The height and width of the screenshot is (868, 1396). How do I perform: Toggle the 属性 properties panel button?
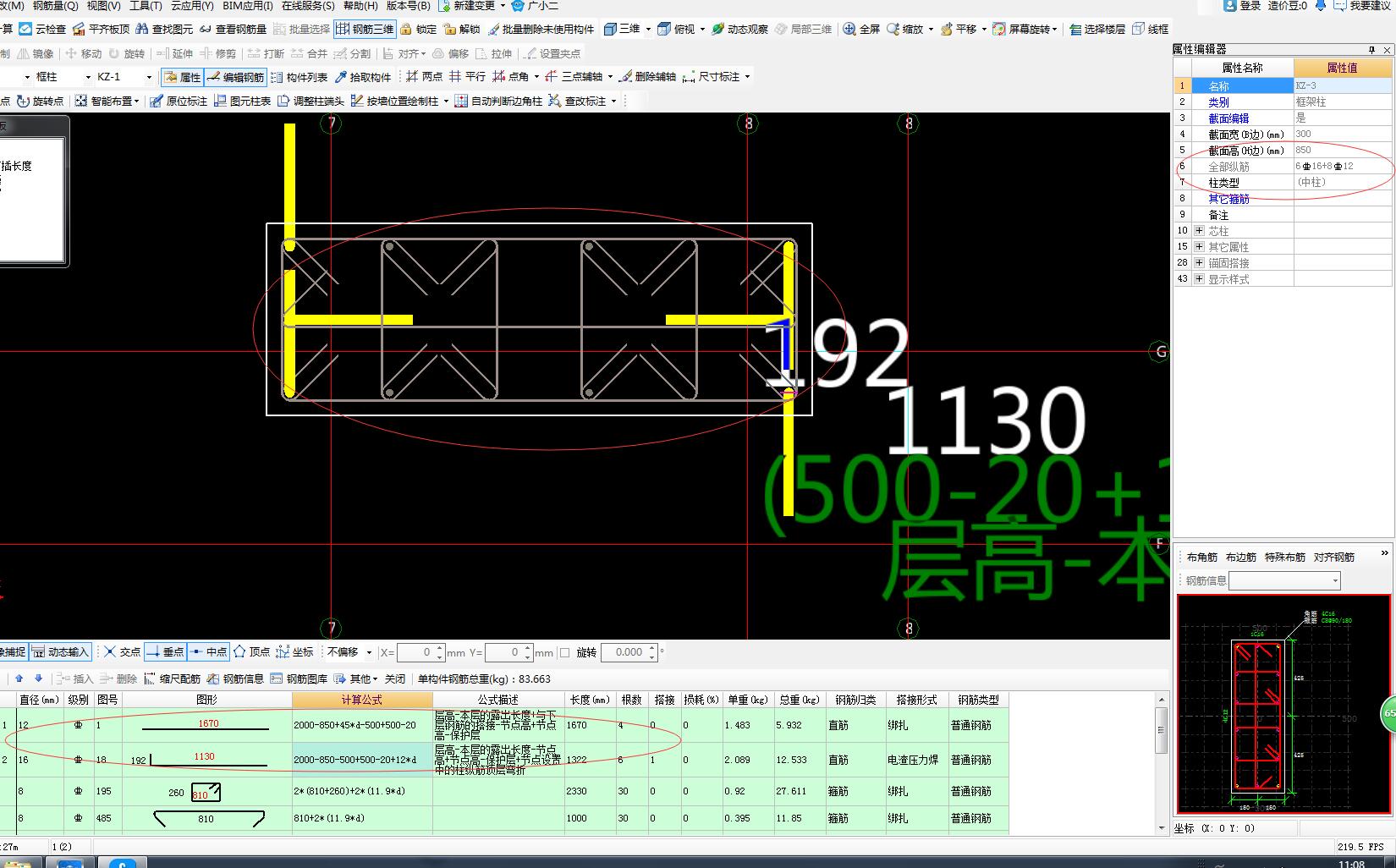click(x=183, y=77)
